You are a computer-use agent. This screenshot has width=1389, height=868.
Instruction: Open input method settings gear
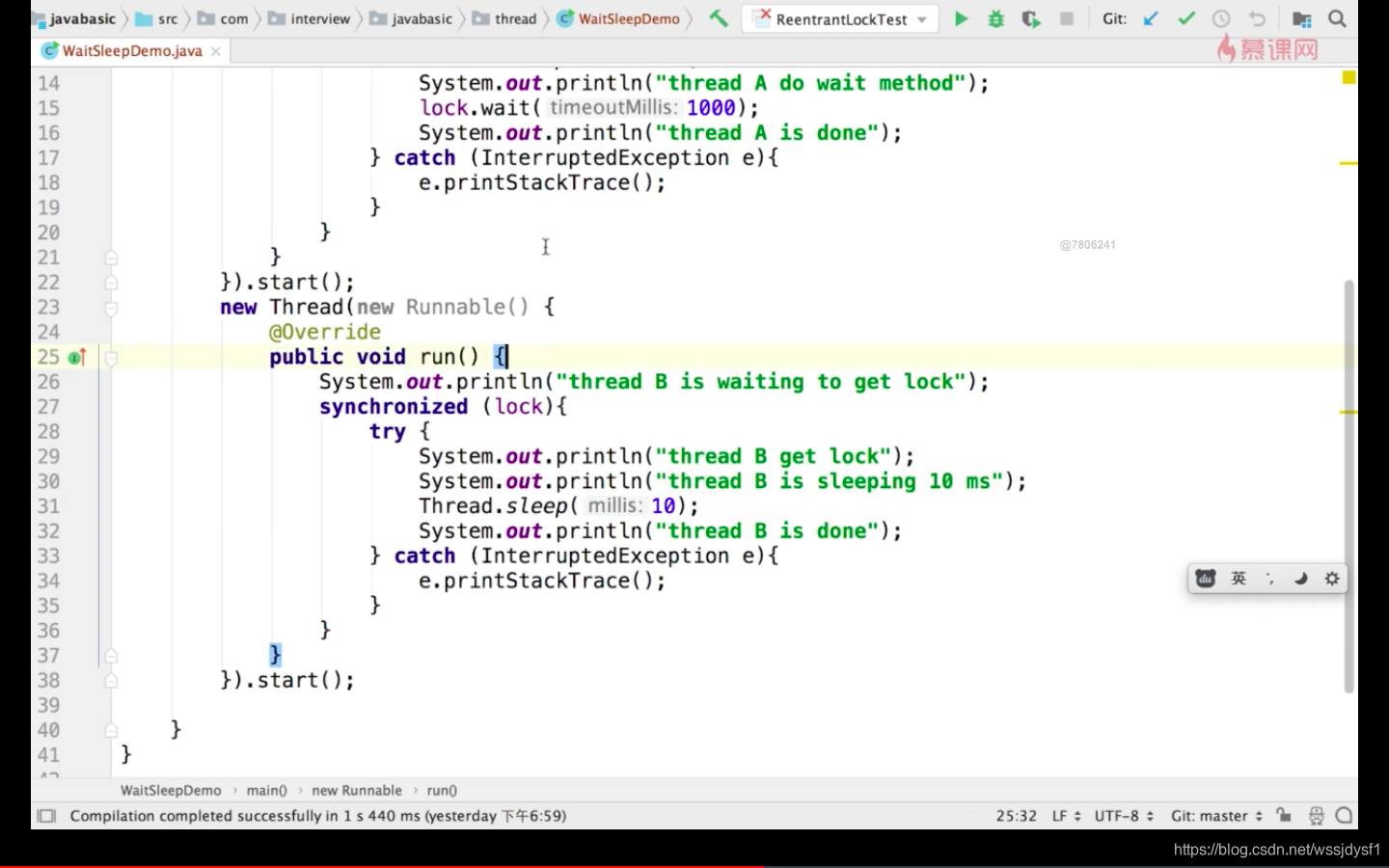pyautogui.click(x=1332, y=579)
